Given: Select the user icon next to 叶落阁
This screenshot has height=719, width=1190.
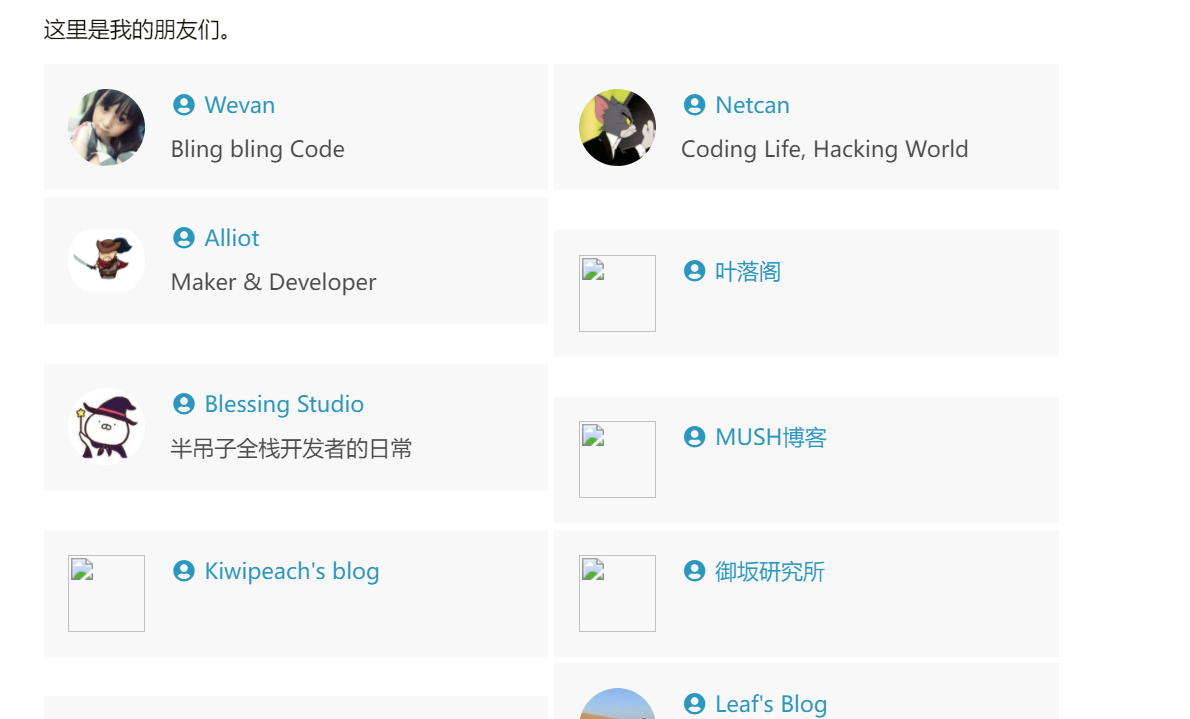Looking at the screenshot, I should pos(694,271).
